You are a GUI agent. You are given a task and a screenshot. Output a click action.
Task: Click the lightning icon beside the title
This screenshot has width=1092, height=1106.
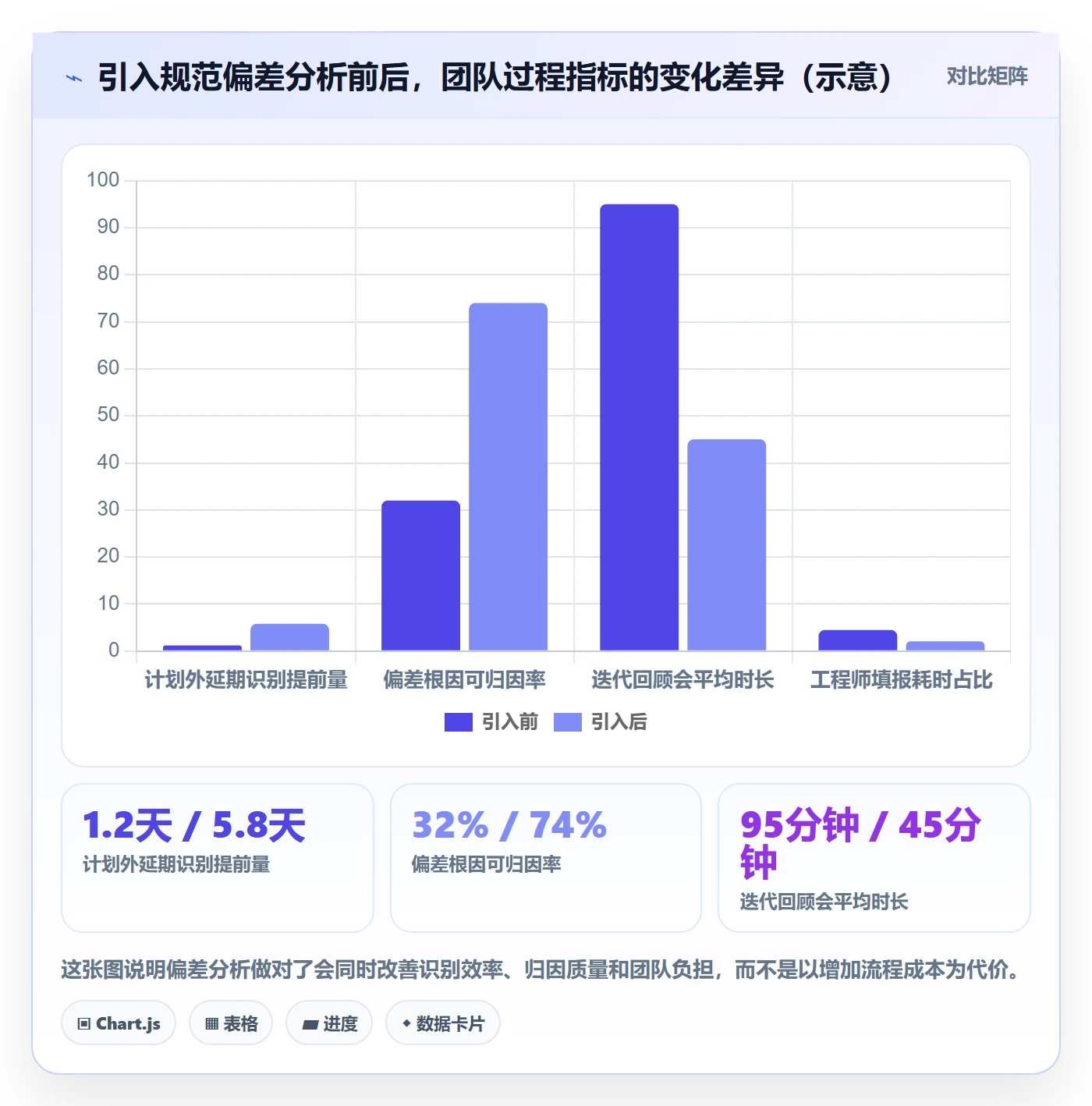coord(74,78)
